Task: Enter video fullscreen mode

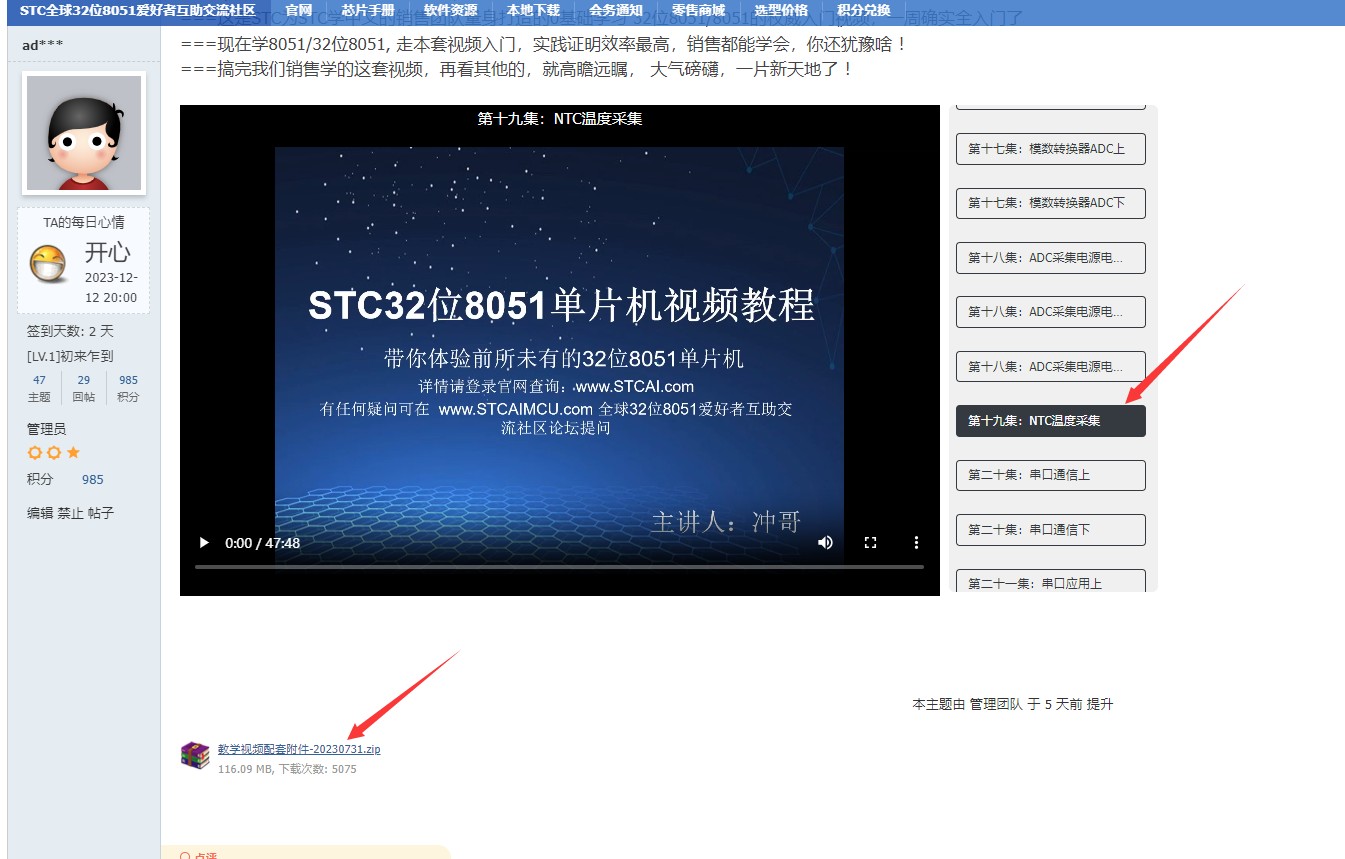Action: [870, 543]
